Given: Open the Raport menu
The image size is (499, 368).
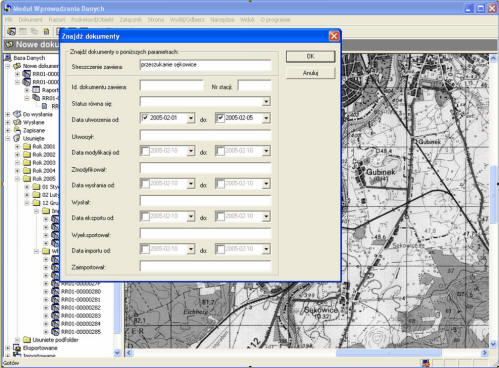Looking at the screenshot, I should pyautogui.click(x=57, y=20).
